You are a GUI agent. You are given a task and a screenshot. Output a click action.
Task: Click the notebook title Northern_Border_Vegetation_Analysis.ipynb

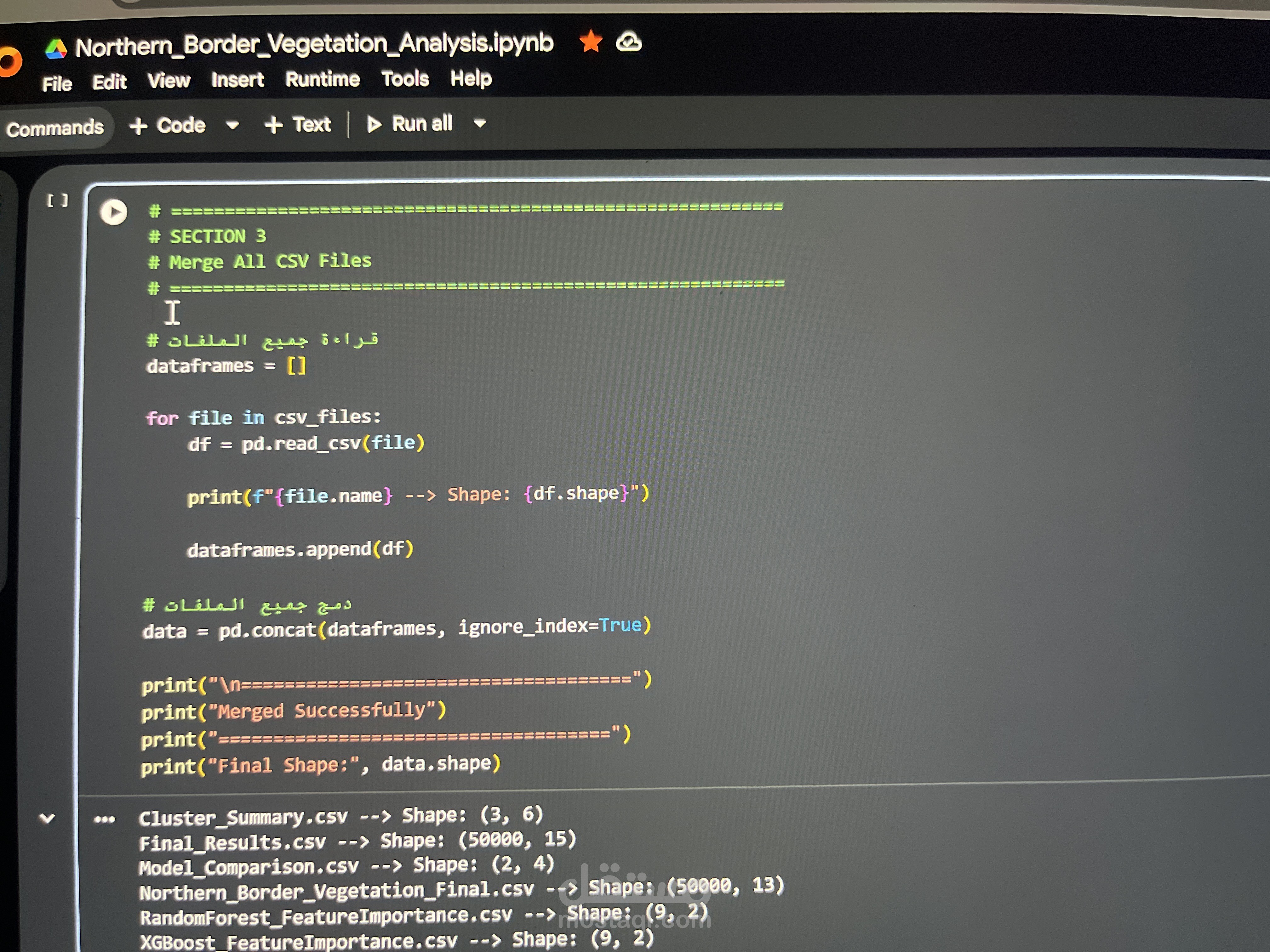click(x=315, y=45)
